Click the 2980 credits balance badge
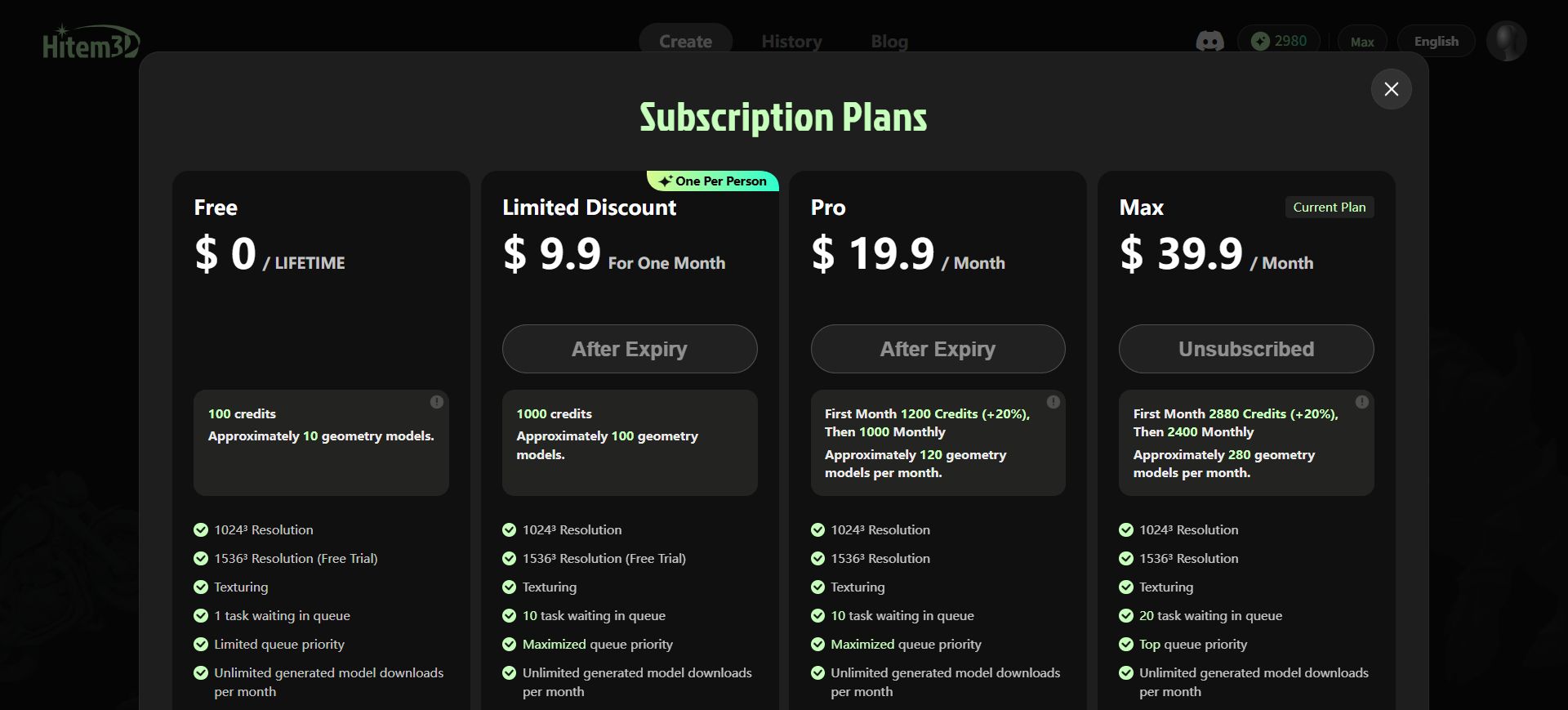The width and height of the screenshot is (1568, 710). pyautogui.click(x=1278, y=41)
